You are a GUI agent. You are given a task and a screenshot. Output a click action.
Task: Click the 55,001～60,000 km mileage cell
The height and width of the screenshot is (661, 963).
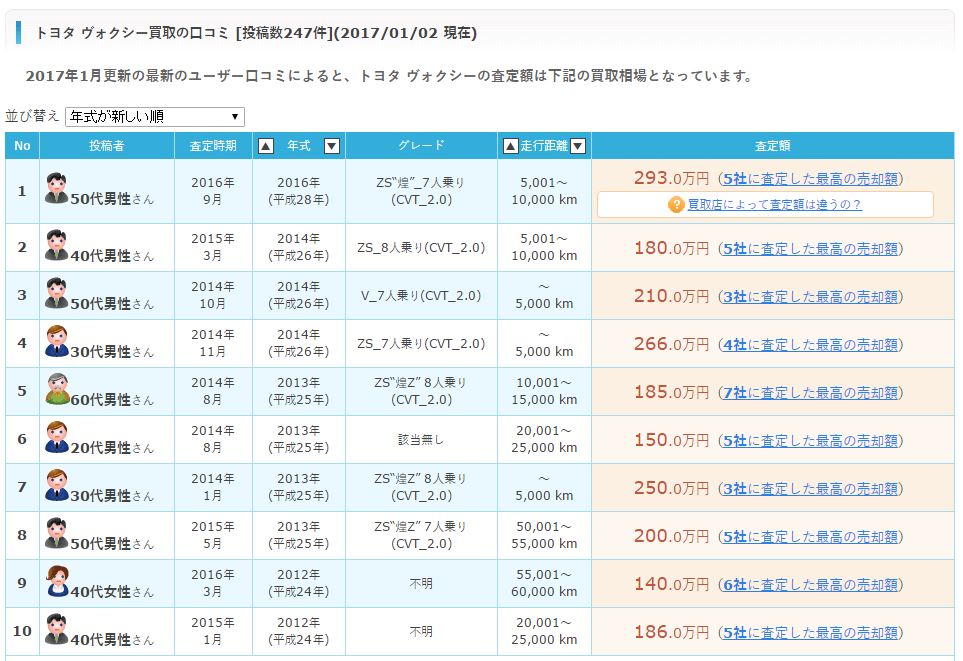click(544, 583)
